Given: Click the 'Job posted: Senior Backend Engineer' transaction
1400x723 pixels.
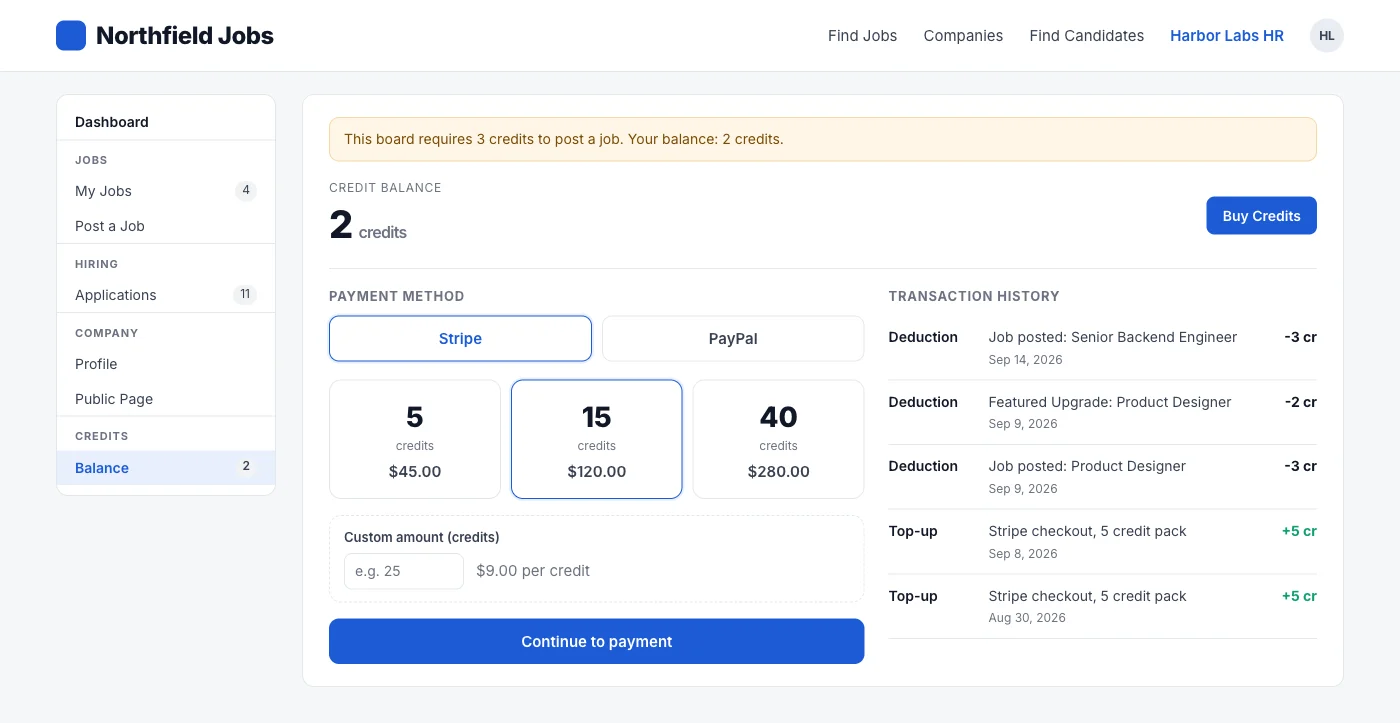Looking at the screenshot, I should (x=1103, y=347).
